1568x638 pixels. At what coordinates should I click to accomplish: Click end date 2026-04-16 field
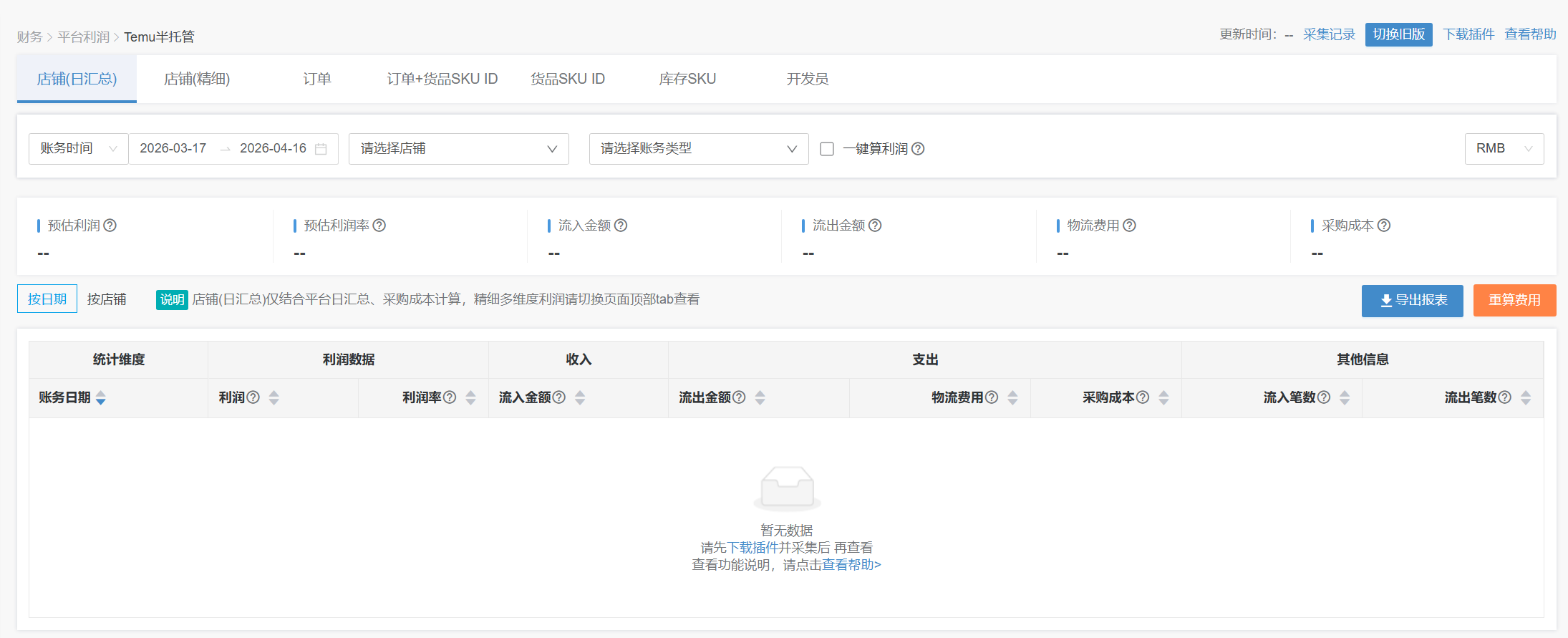tap(273, 148)
